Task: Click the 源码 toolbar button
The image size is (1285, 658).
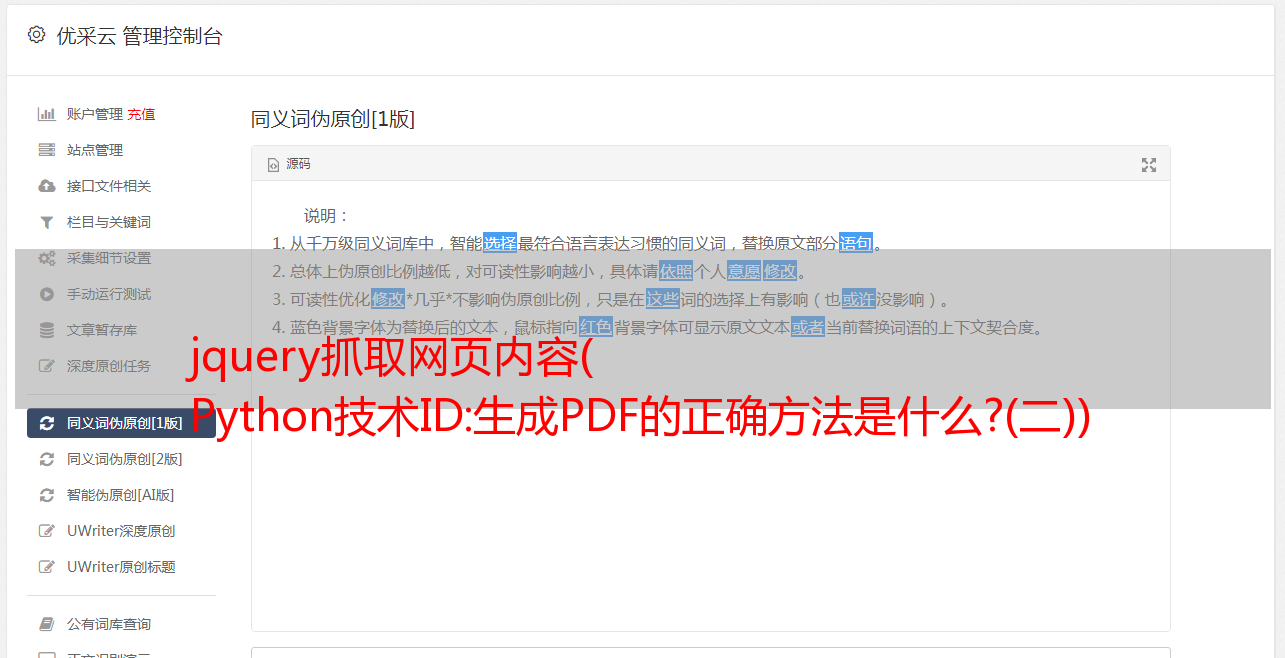Action: click(289, 164)
